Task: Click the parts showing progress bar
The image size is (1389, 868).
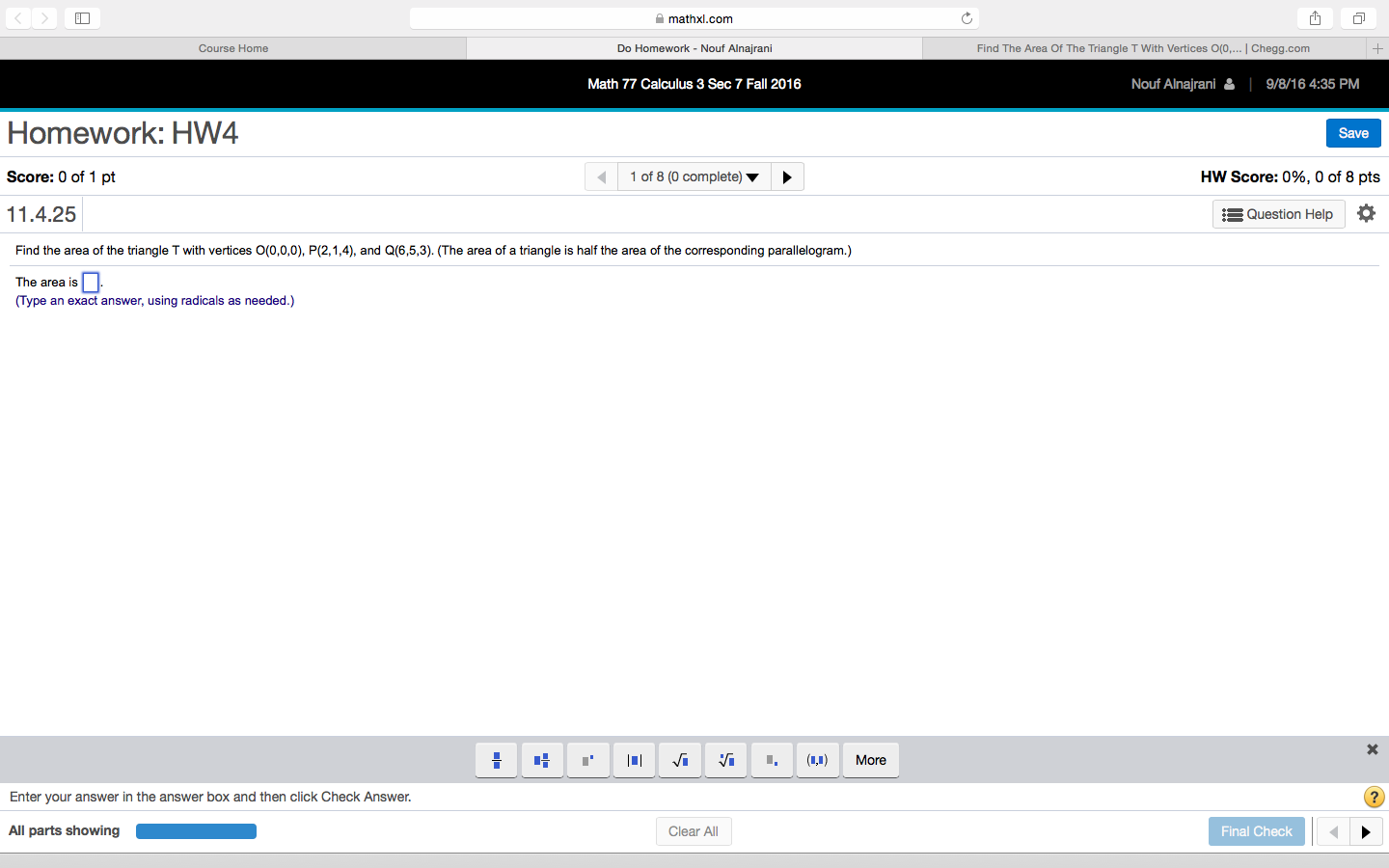Action: (x=196, y=831)
